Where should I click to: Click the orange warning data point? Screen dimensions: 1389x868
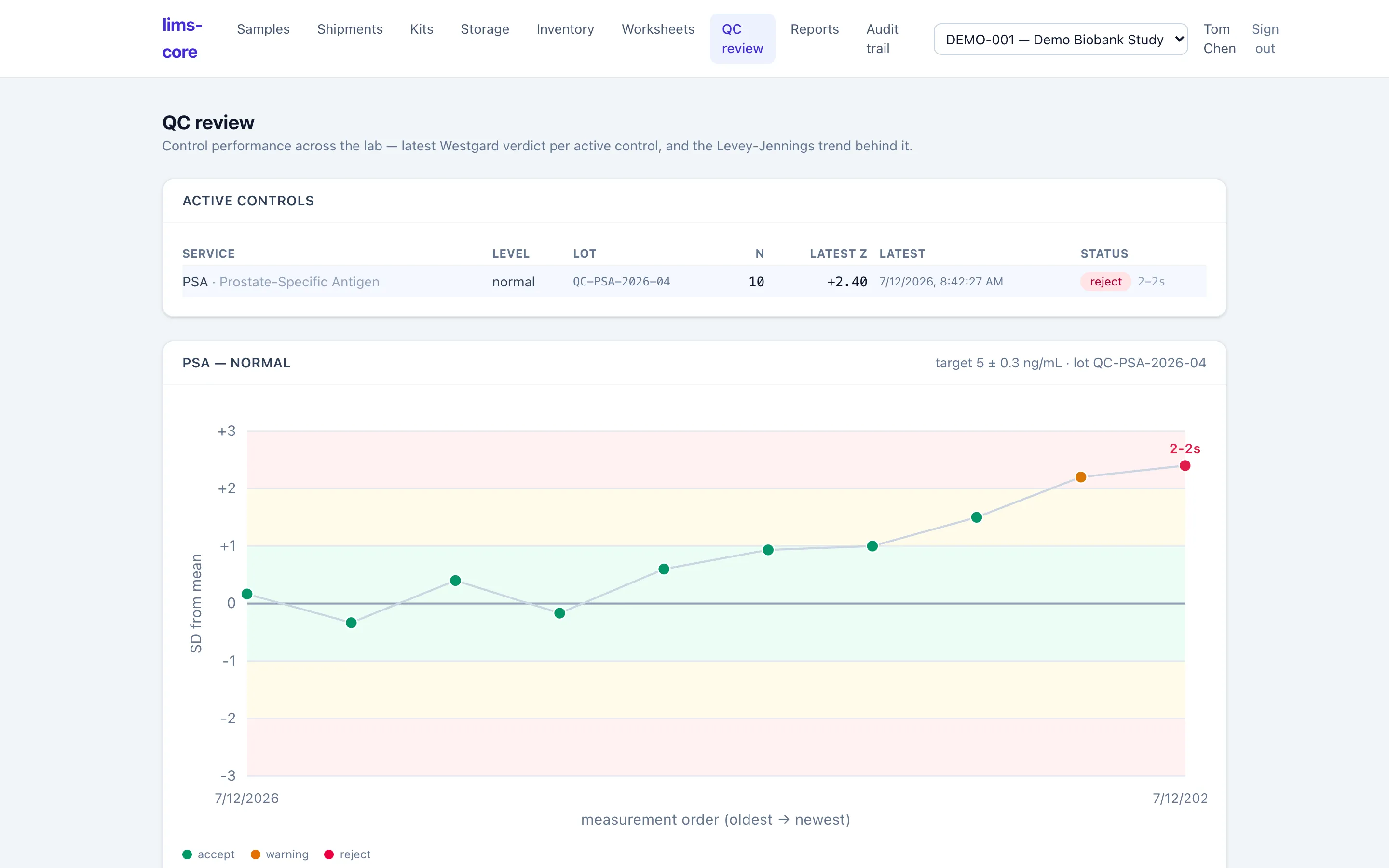pos(1081,477)
